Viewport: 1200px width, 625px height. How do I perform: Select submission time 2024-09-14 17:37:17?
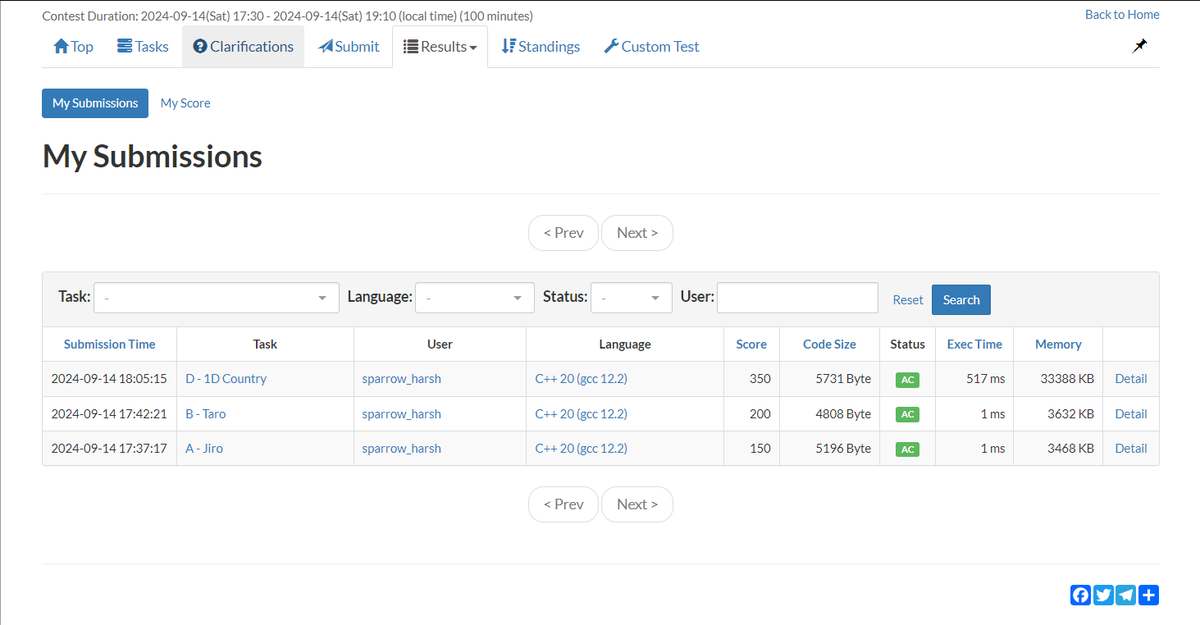109,449
